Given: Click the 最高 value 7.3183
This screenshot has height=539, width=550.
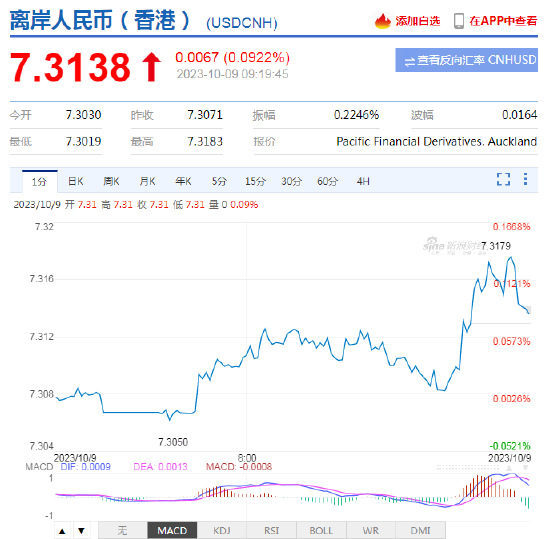Looking at the screenshot, I should click(x=205, y=141).
